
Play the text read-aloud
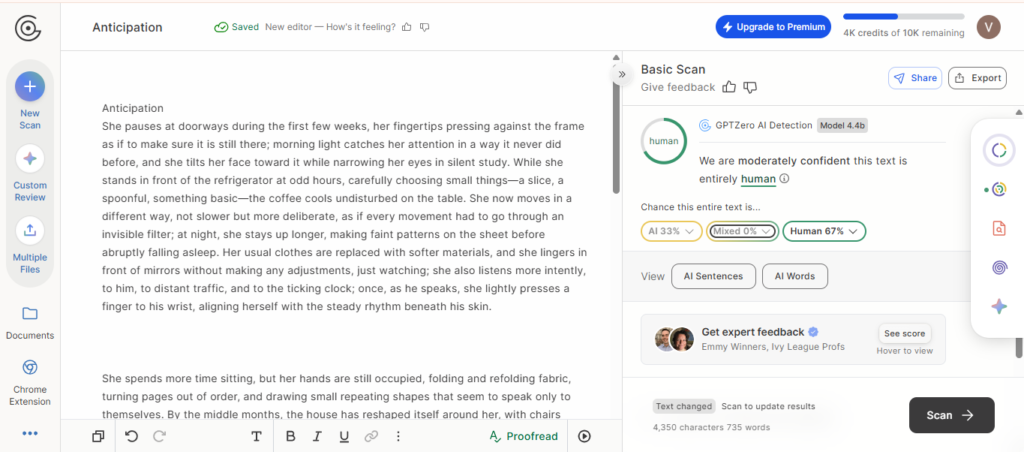click(584, 436)
